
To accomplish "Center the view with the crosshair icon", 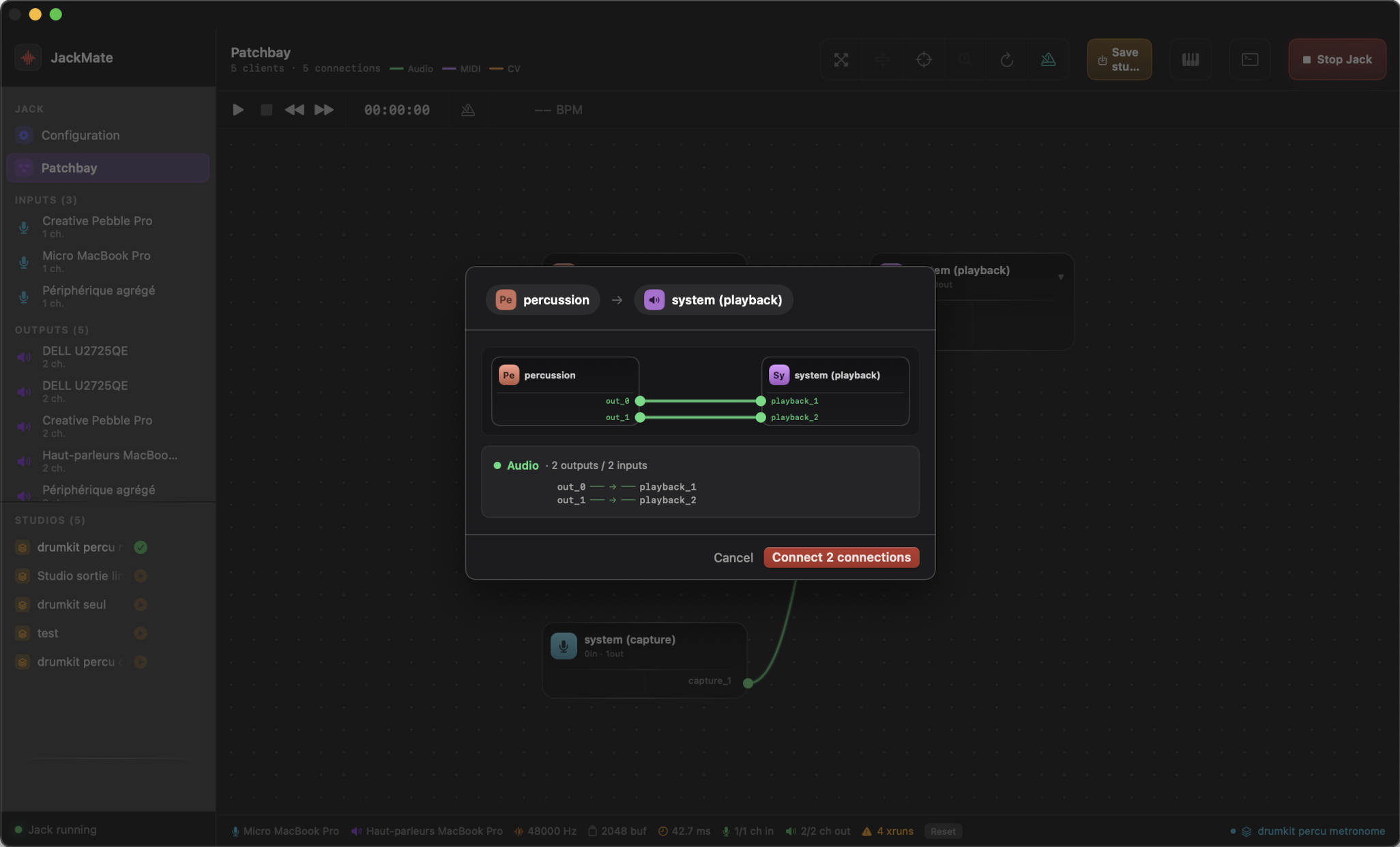I will click(924, 59).
